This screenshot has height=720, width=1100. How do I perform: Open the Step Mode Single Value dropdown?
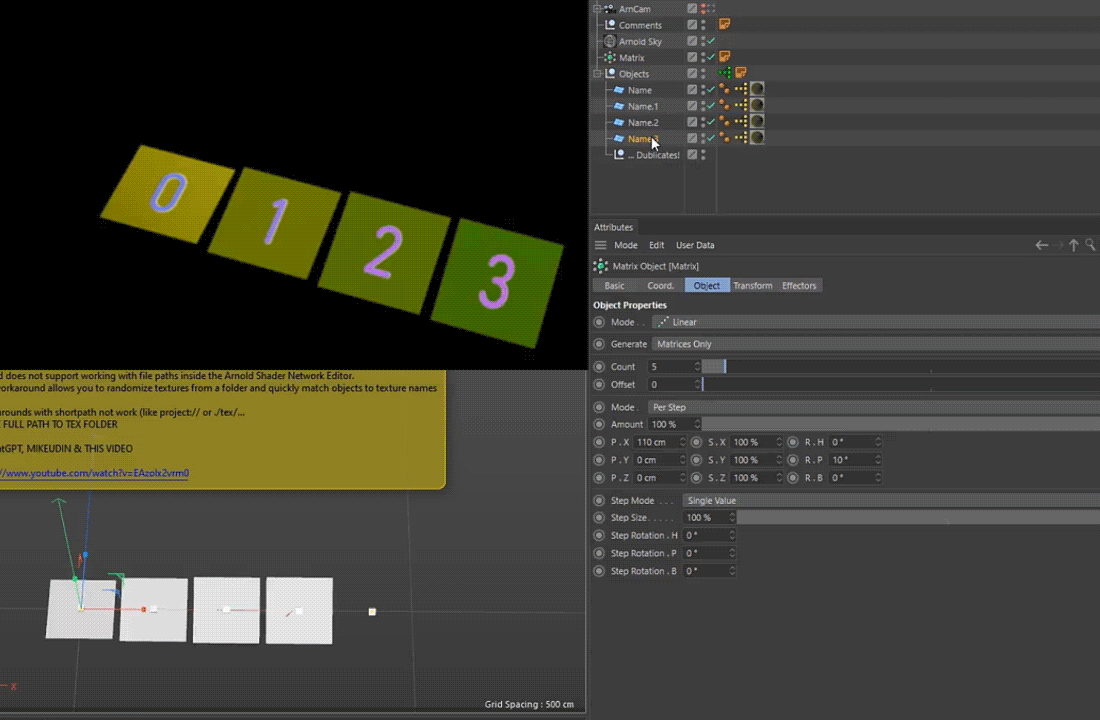coord(891,500)
